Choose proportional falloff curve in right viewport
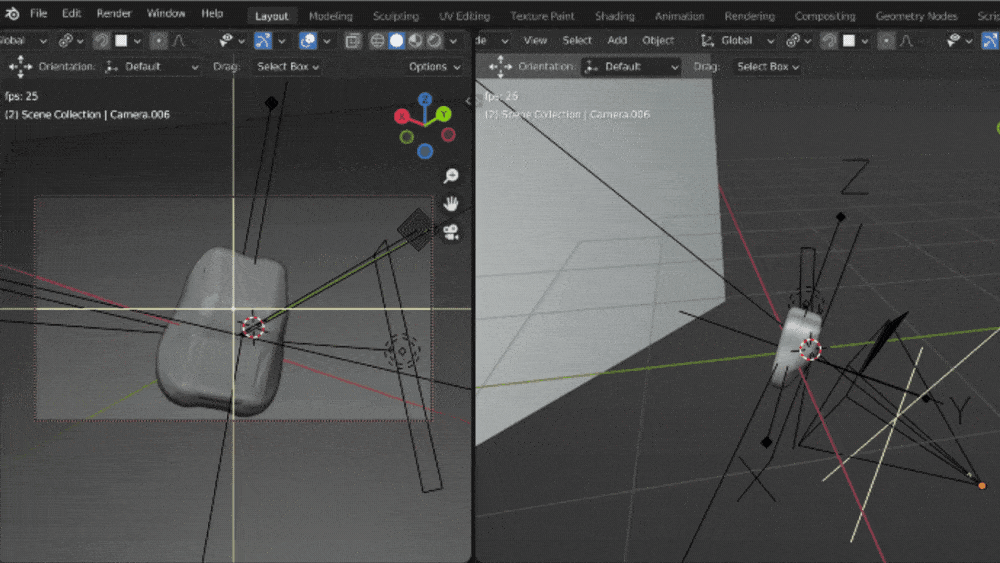Screen dimensions: 1000x563 click(x=907, y=41)
